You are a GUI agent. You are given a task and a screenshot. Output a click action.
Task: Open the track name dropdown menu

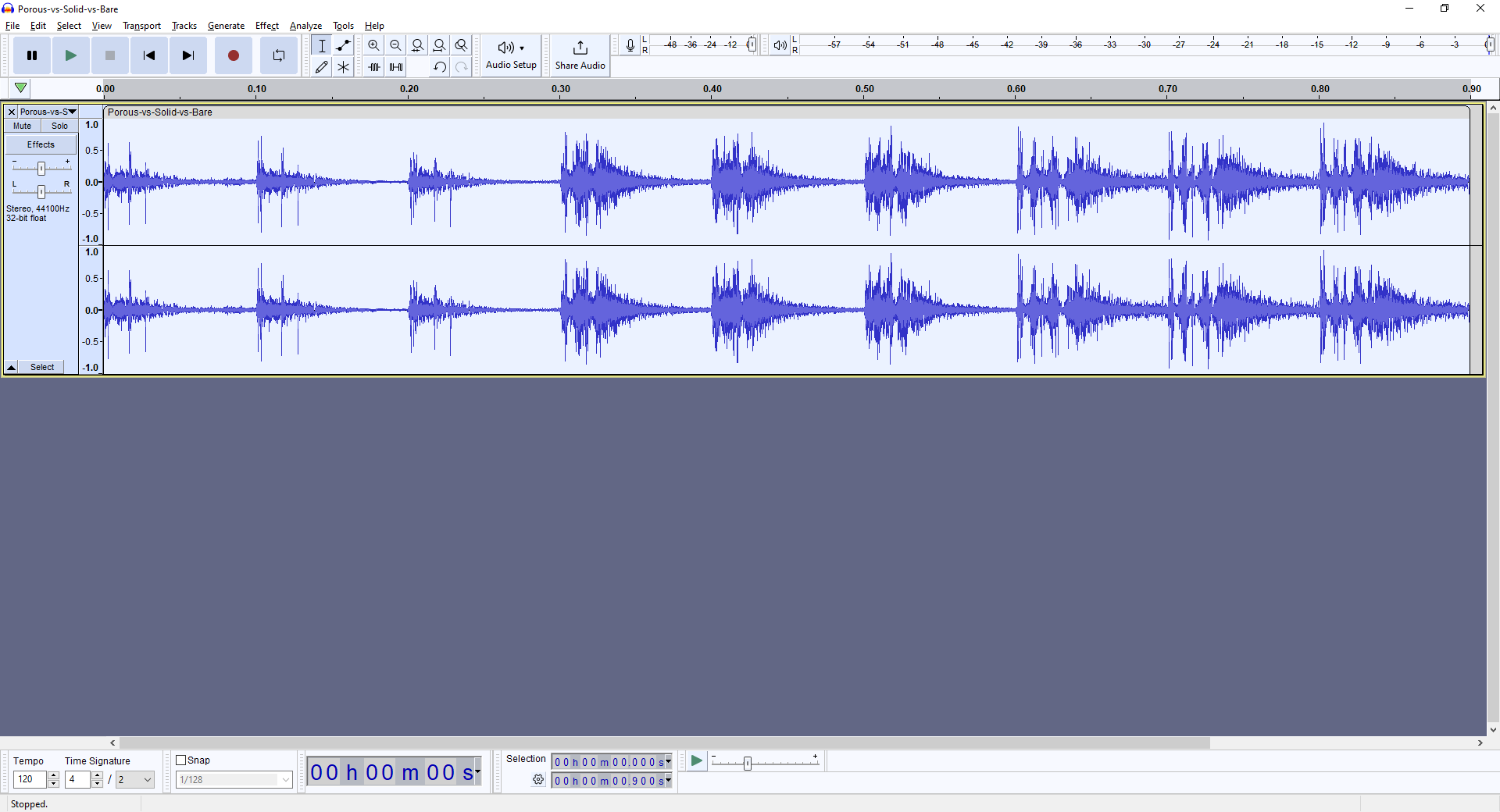coord(48,112)
